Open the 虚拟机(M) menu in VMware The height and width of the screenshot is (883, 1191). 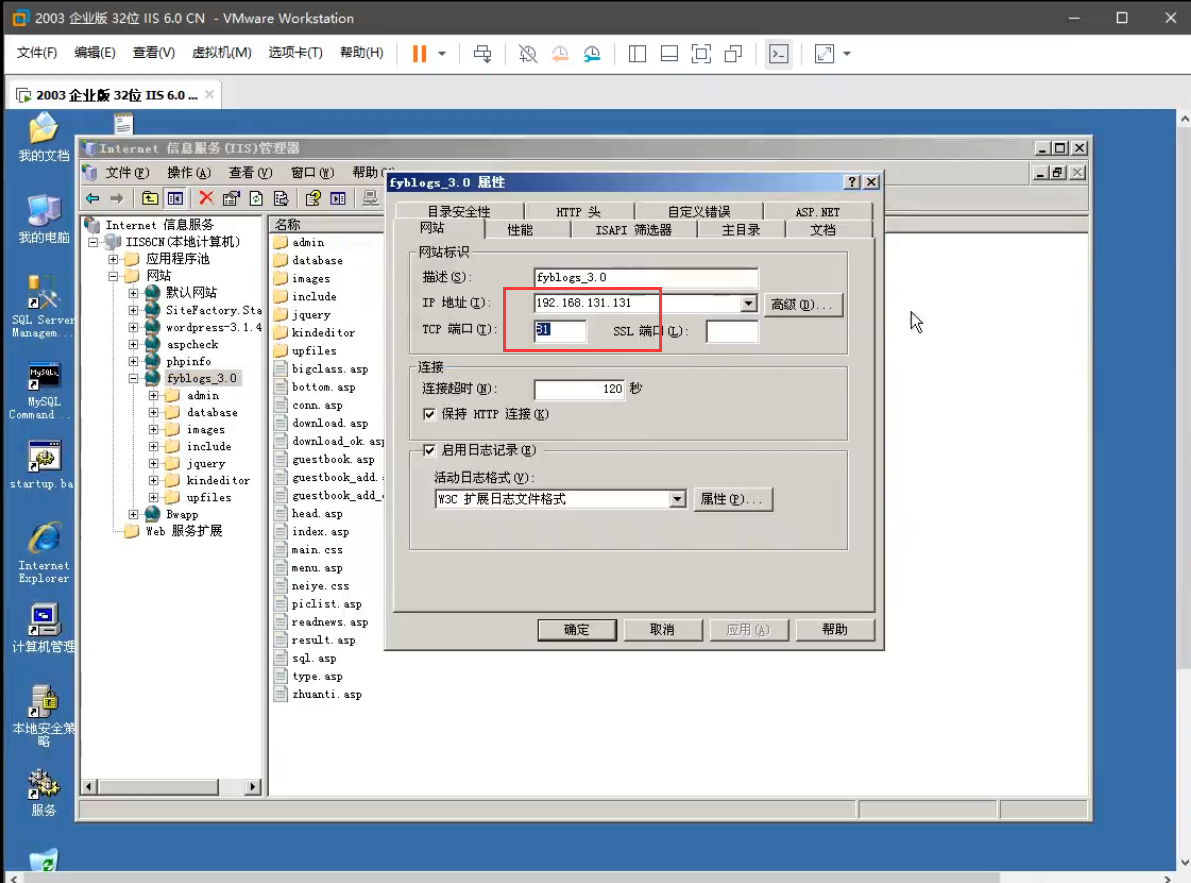coord(221,53)
